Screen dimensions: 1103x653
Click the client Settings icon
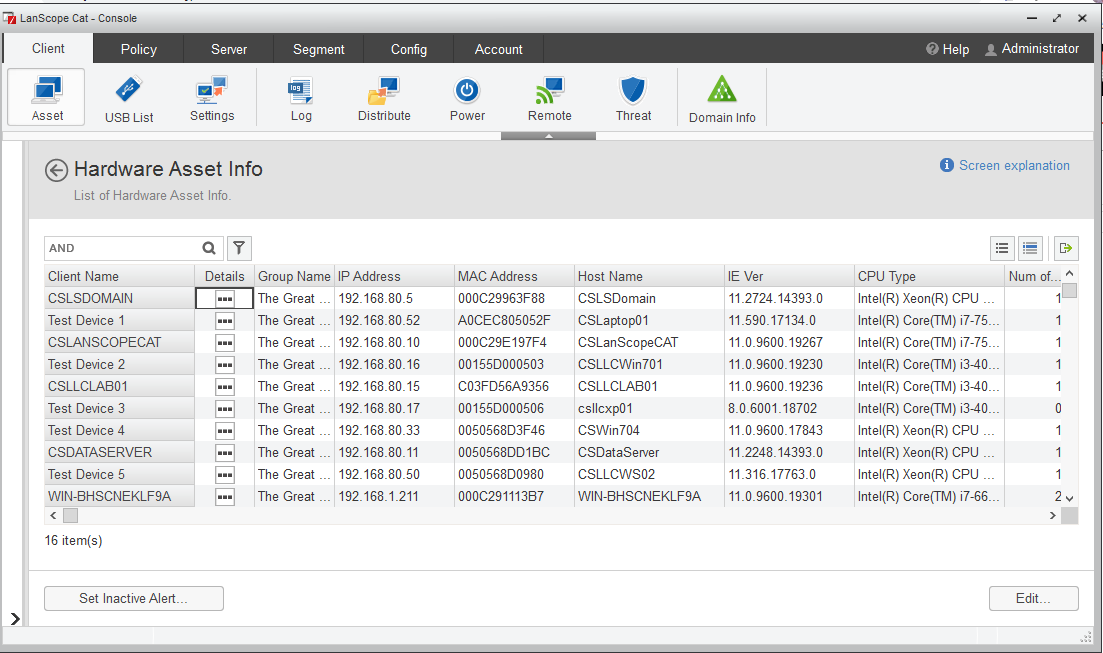tap(212, 98)
